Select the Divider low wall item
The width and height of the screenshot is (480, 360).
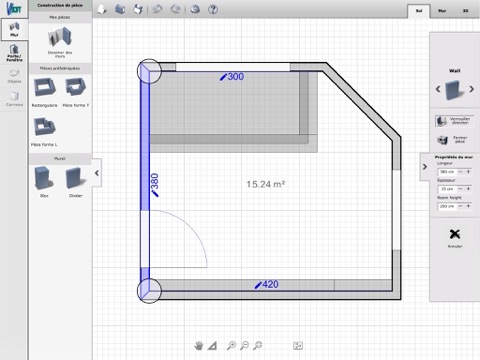pos(76,182)
